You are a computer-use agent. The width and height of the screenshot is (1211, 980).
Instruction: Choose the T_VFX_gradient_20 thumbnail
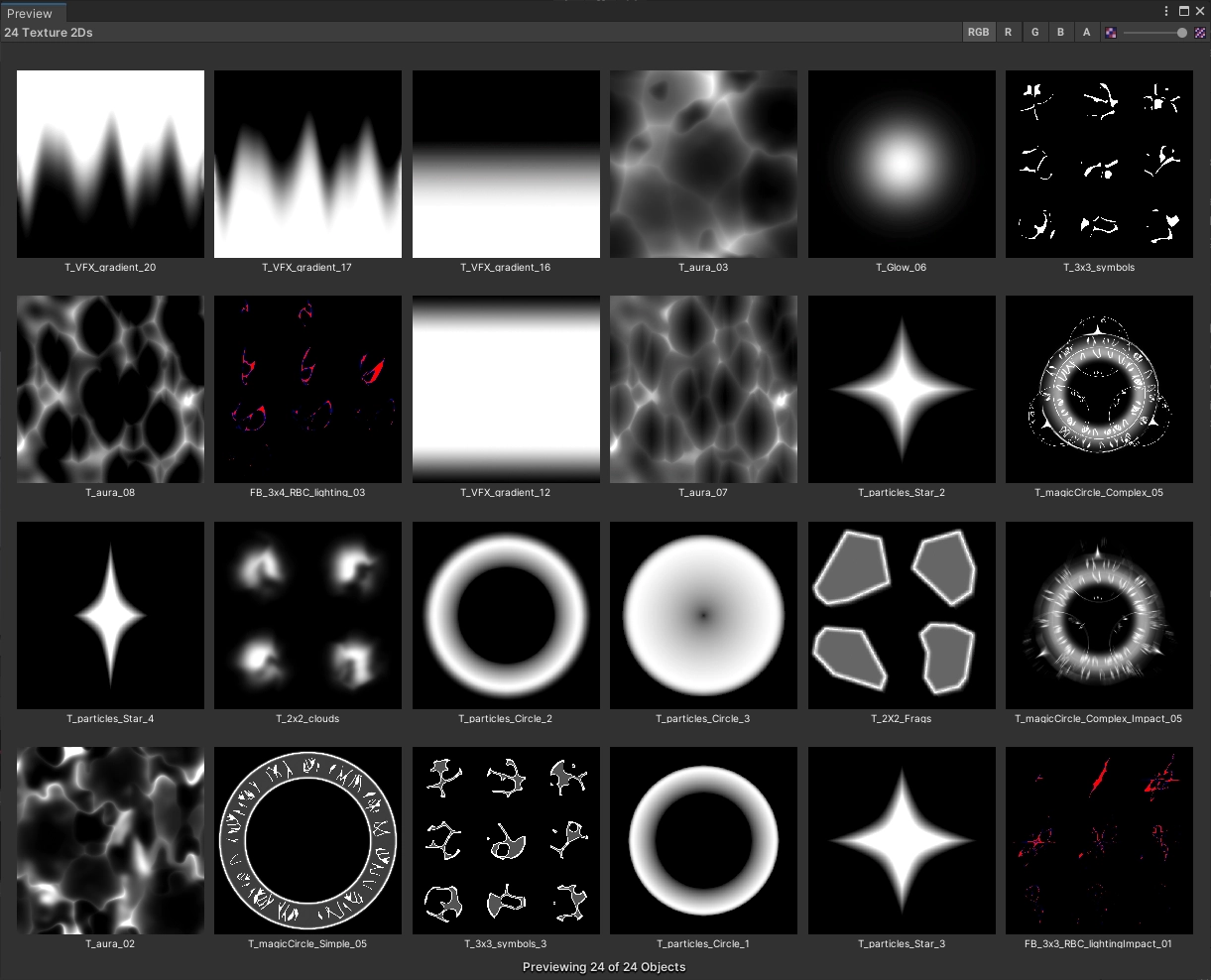point(110,164)
